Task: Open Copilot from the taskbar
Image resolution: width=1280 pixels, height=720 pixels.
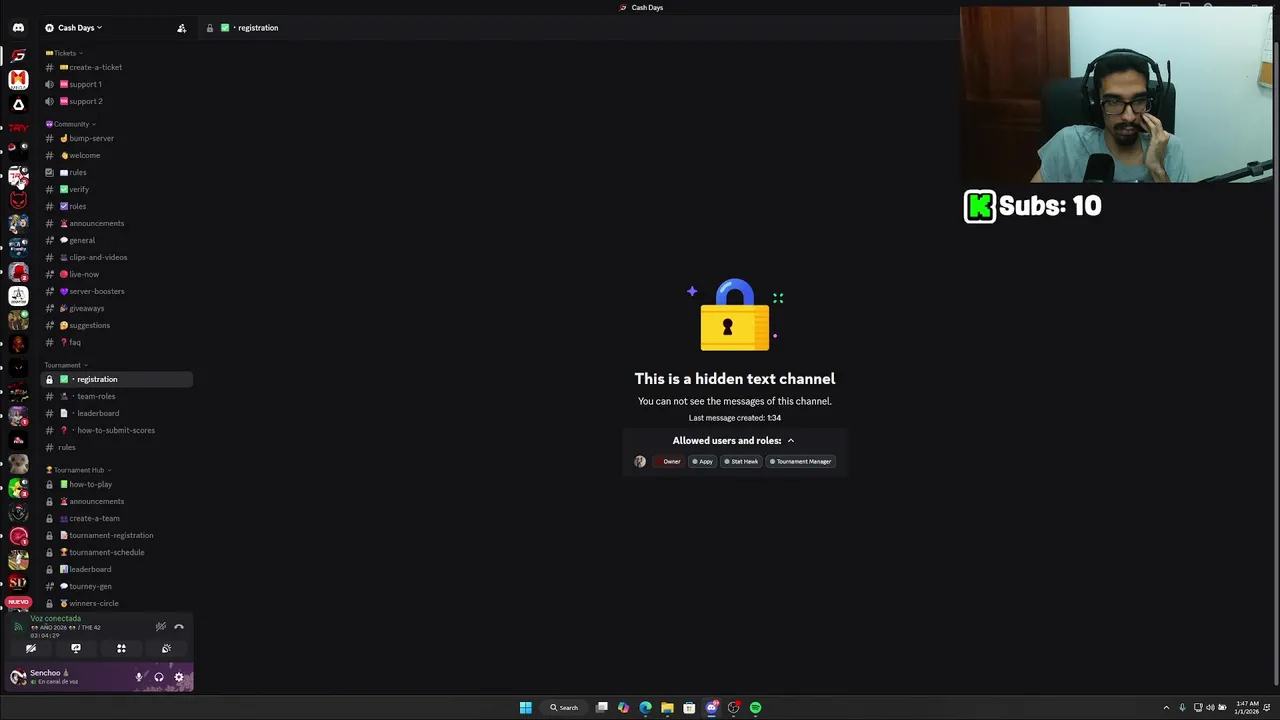Action: click(x=623, y=708)
